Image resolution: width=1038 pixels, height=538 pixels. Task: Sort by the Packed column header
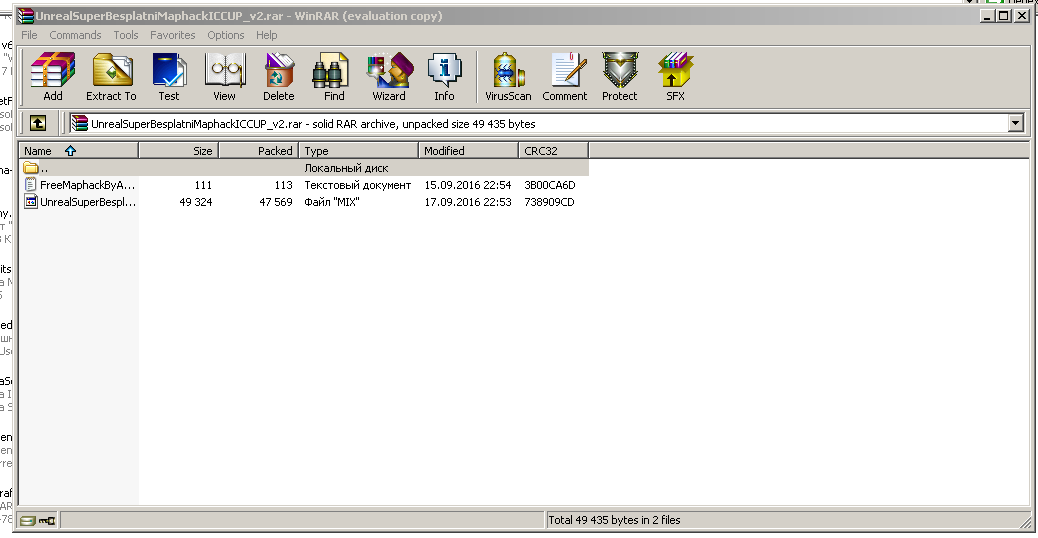click(x=259, y=151)
